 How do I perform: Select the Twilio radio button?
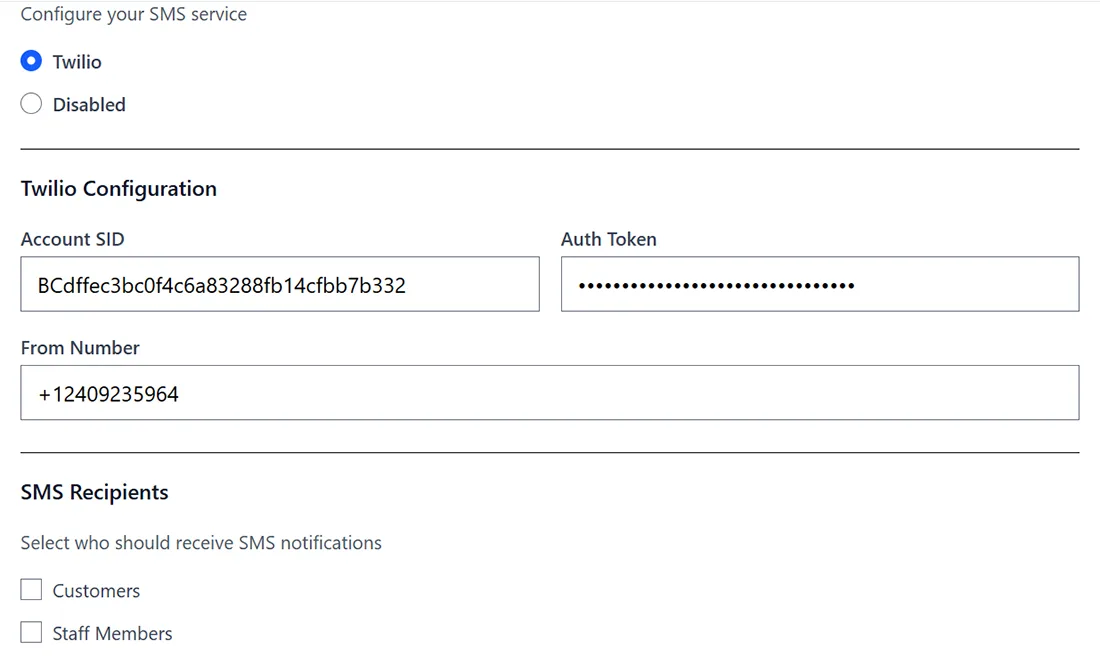(31, 61)
